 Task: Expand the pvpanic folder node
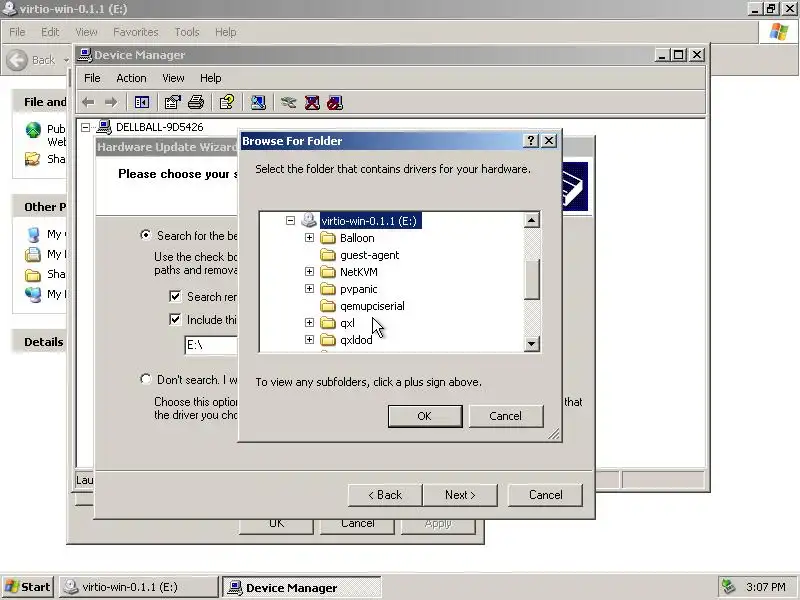(x=309, y=289)
